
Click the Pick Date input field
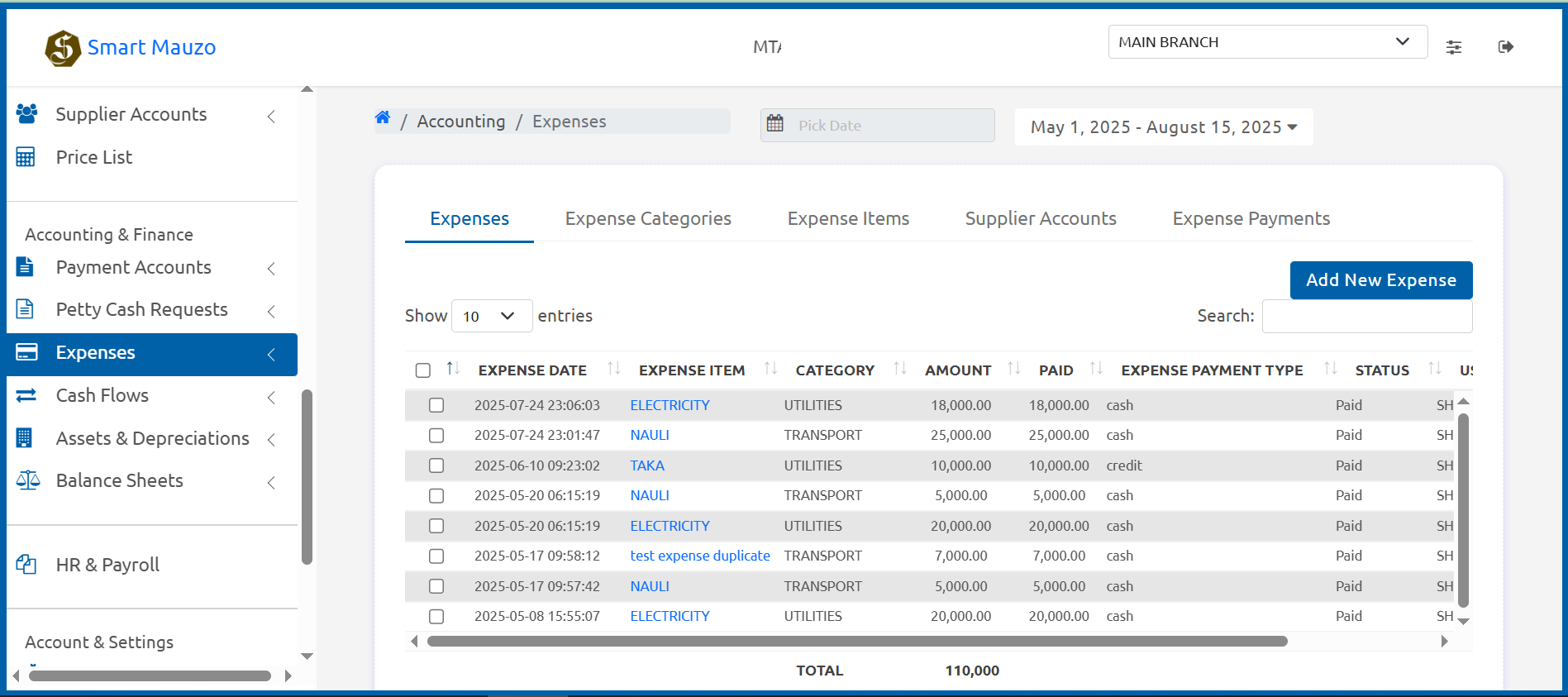click(877, 125)
